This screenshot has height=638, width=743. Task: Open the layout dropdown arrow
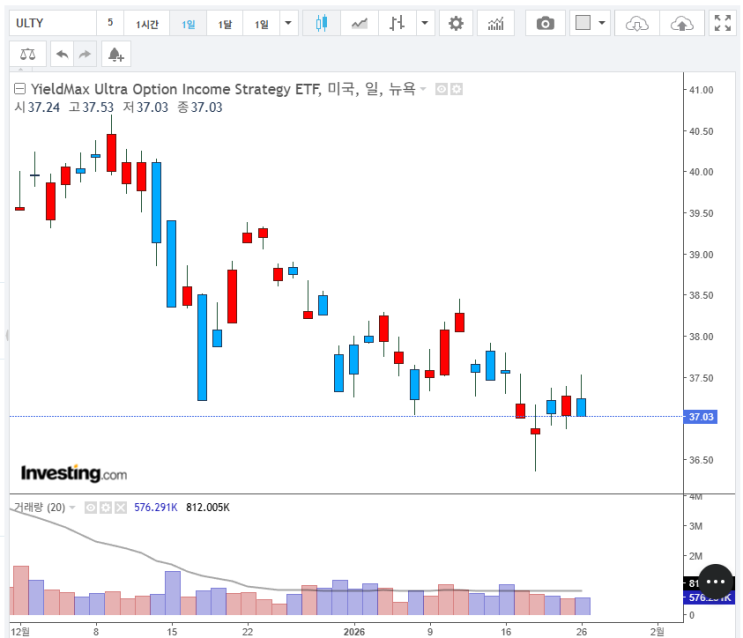[x=602, y=23]
